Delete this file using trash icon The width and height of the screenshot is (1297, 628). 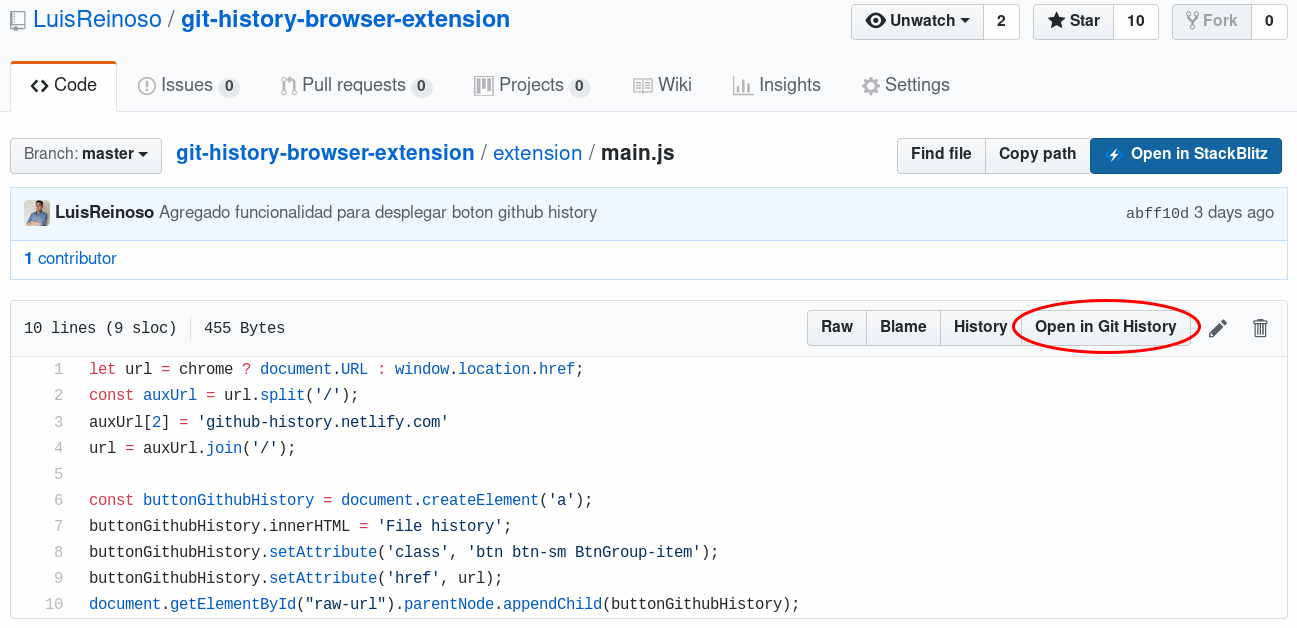(1260, 328)
